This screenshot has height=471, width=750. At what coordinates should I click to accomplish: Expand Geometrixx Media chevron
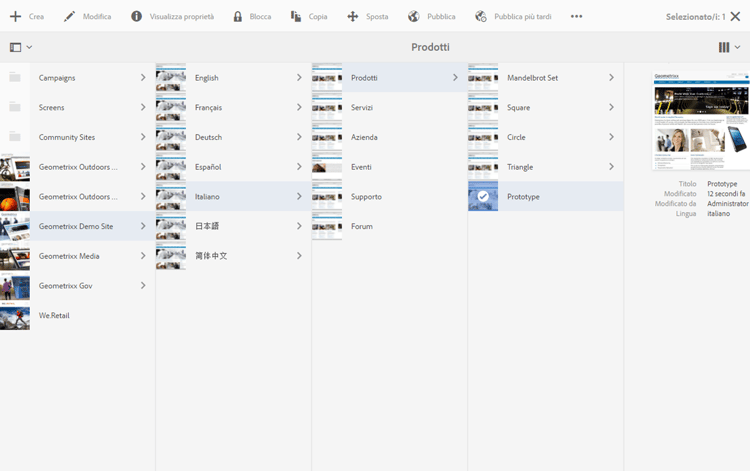pyautogui.click(x=143, y=256)
